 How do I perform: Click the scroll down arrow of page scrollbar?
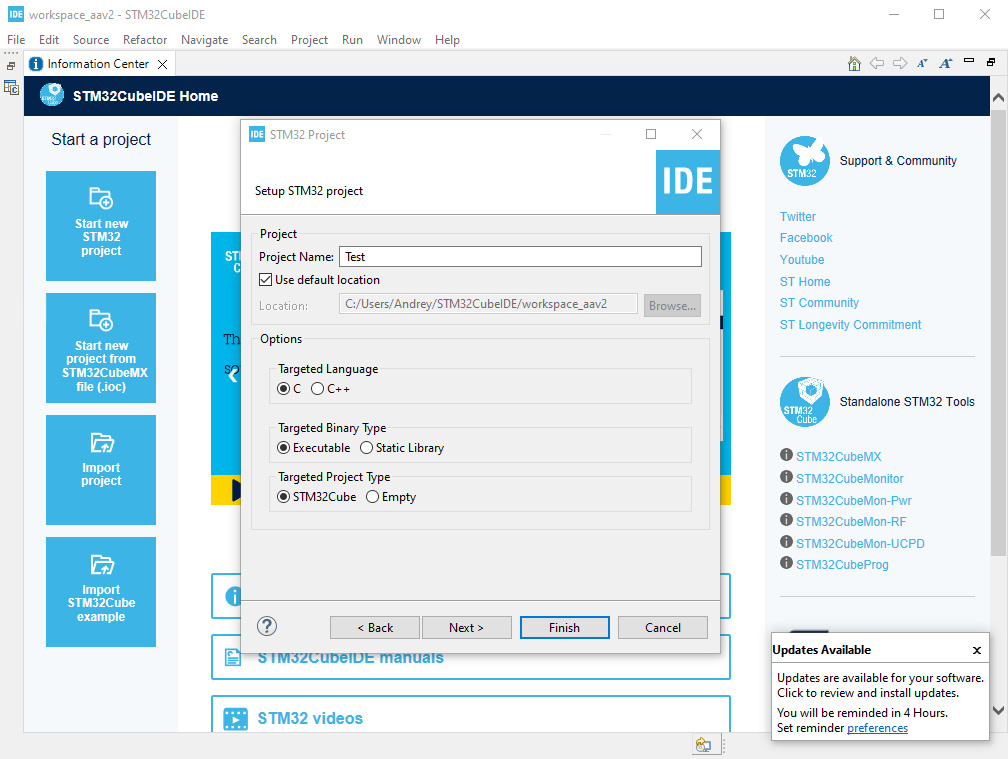coord(998,710)
